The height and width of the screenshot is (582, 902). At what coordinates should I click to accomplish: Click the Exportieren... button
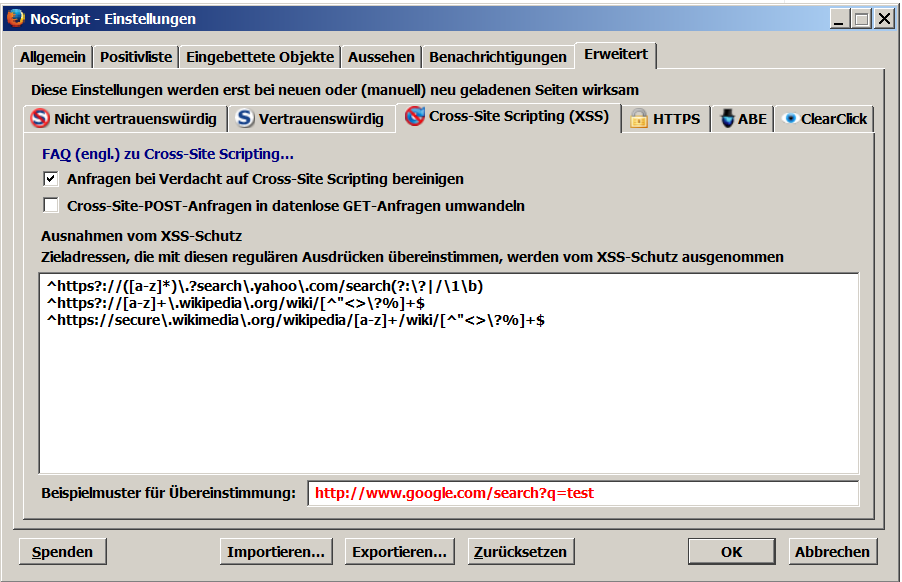pos(399,552)
